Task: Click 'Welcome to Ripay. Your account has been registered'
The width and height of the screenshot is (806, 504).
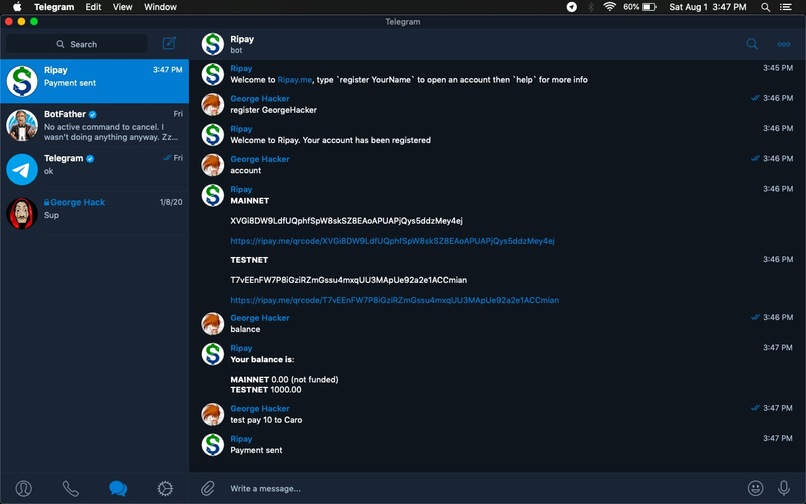Action: [331, 140]
